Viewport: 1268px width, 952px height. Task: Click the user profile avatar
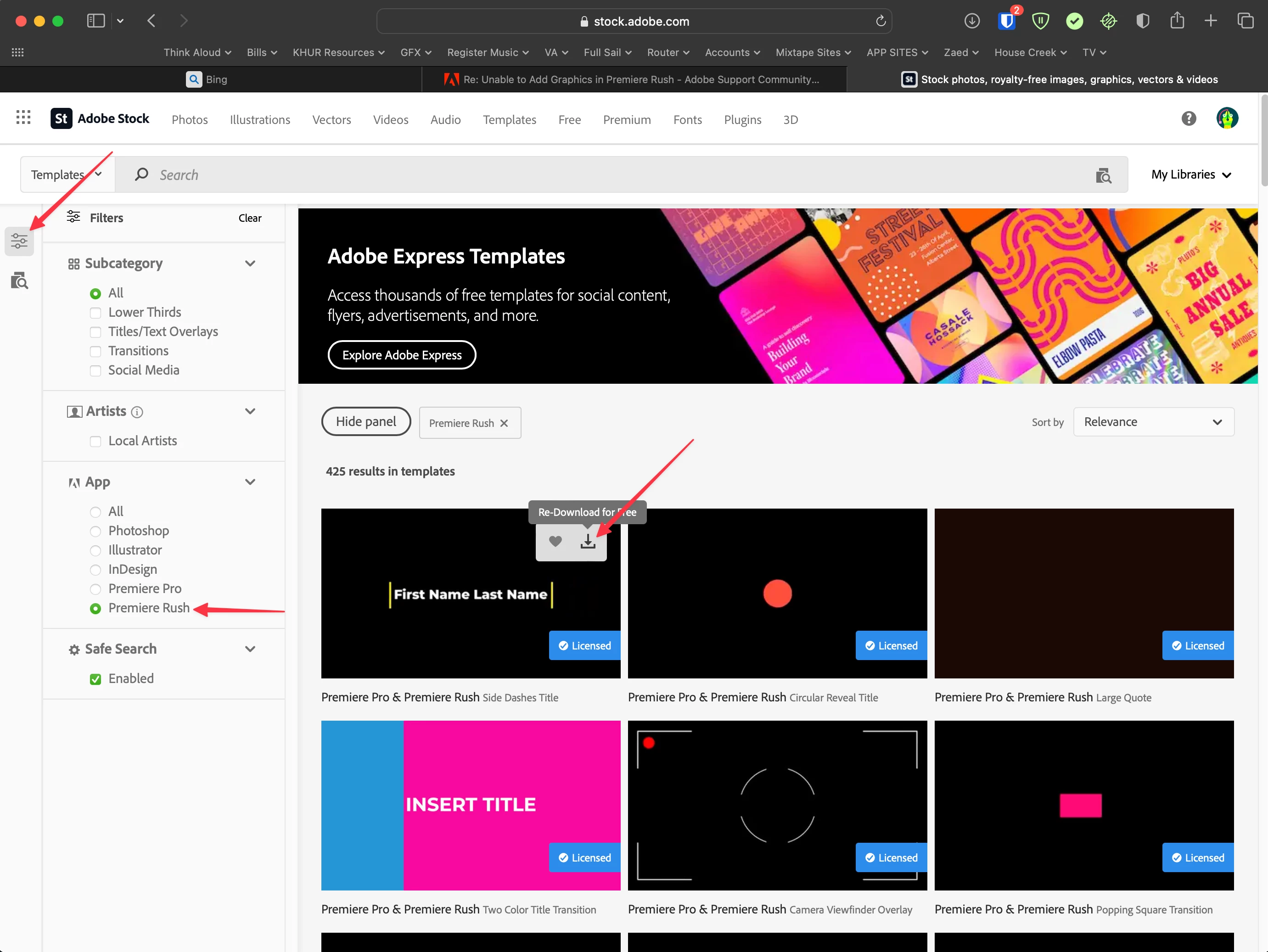coord(1226,118)
